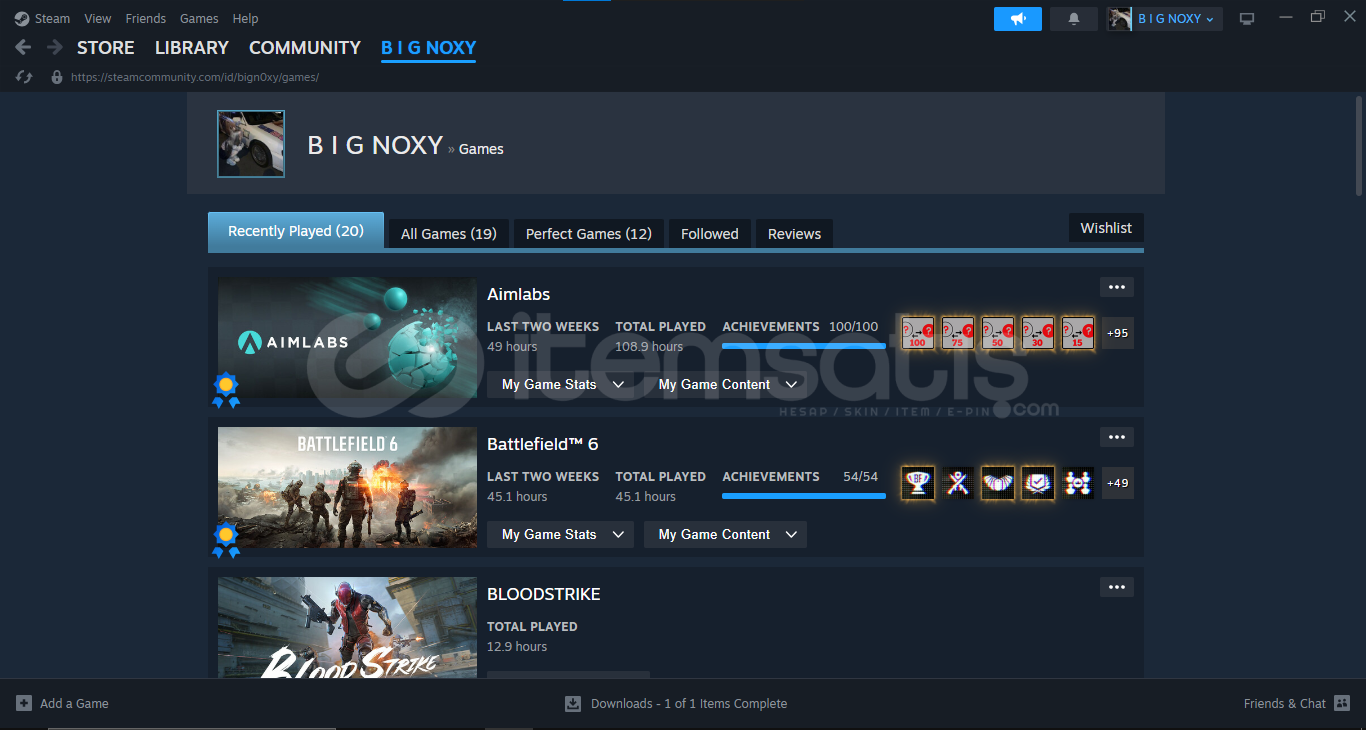Viewport: 1366px width, 730px height.
Task: Click the perfect game ribbon on Aimlabs
Action: pyautogui.click(x=226, y=390)
